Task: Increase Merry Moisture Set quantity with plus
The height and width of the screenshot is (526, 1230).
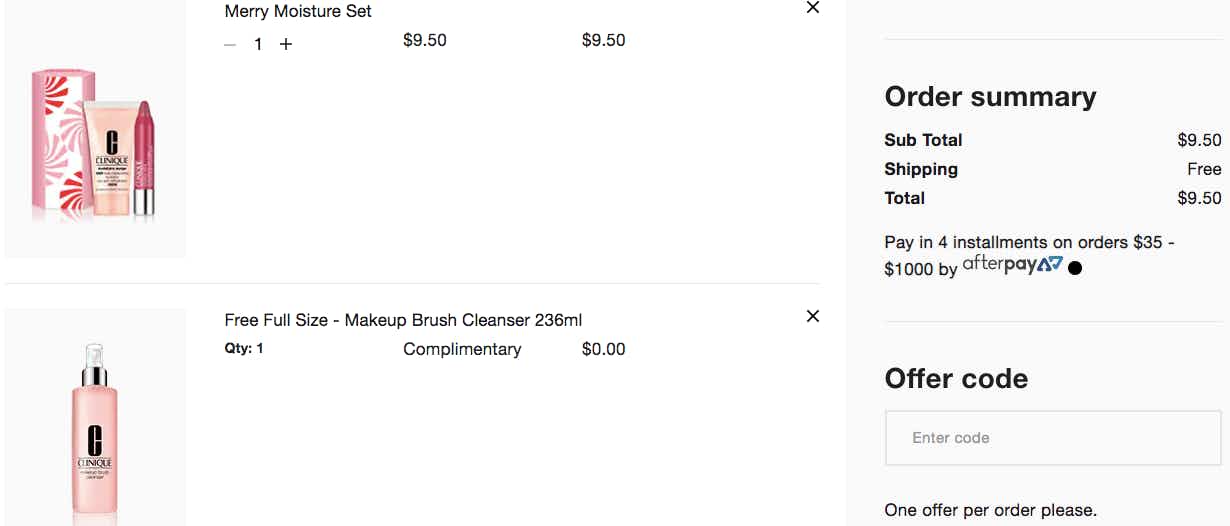Action: (286, 44)
